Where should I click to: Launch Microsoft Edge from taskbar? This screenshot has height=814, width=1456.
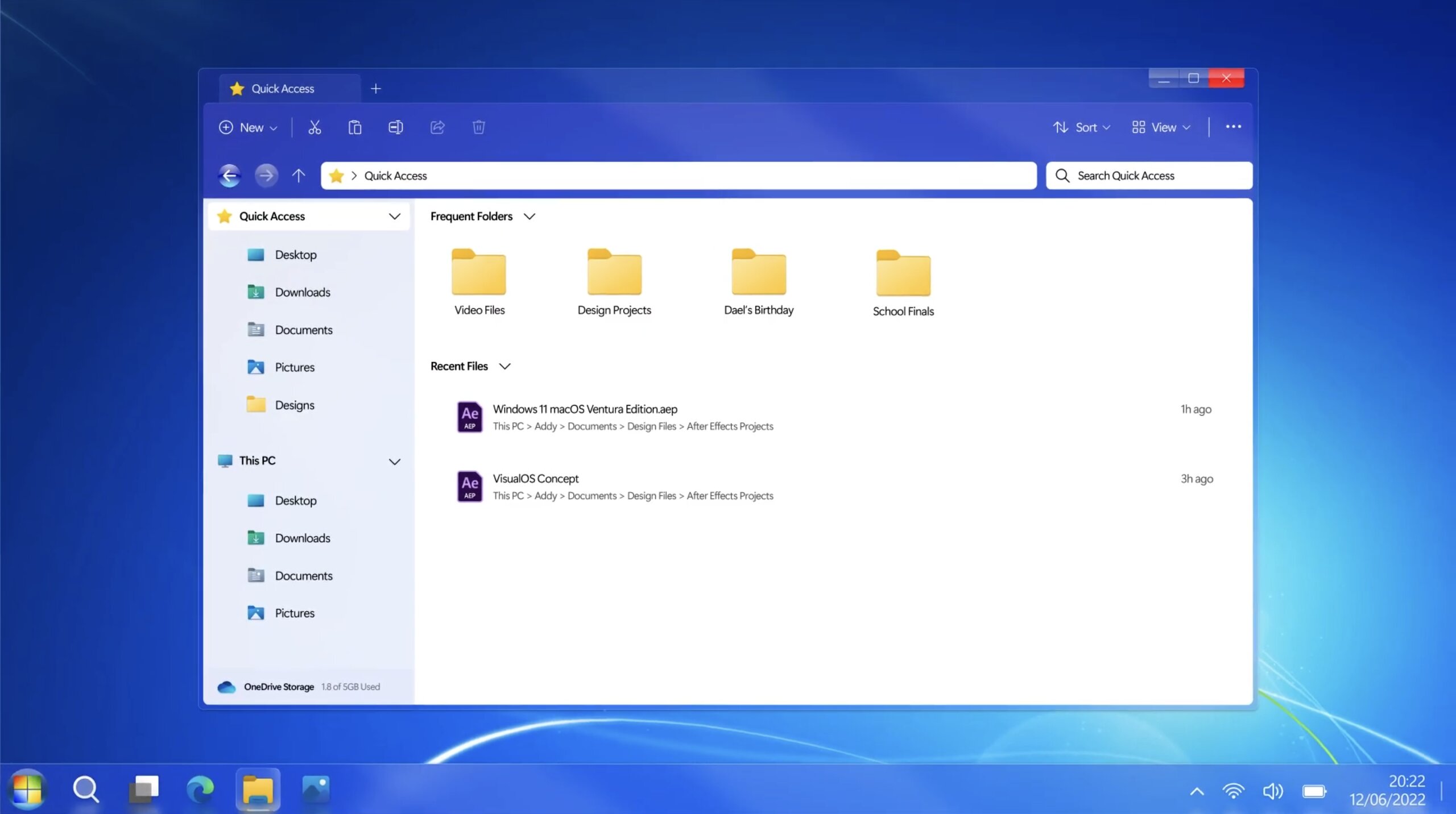coord(200,790)
